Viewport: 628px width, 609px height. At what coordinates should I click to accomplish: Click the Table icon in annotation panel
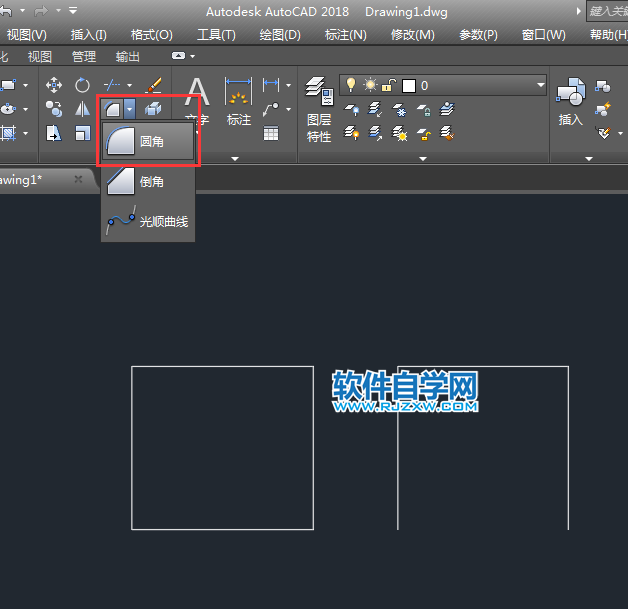click(271, 133)
